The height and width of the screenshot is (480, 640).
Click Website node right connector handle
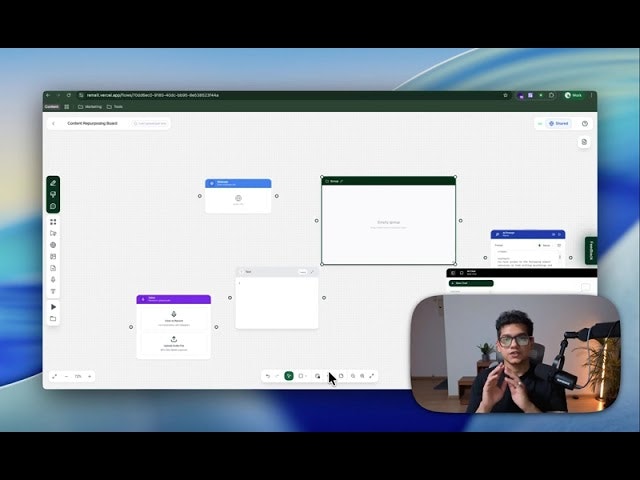[277, 196]
